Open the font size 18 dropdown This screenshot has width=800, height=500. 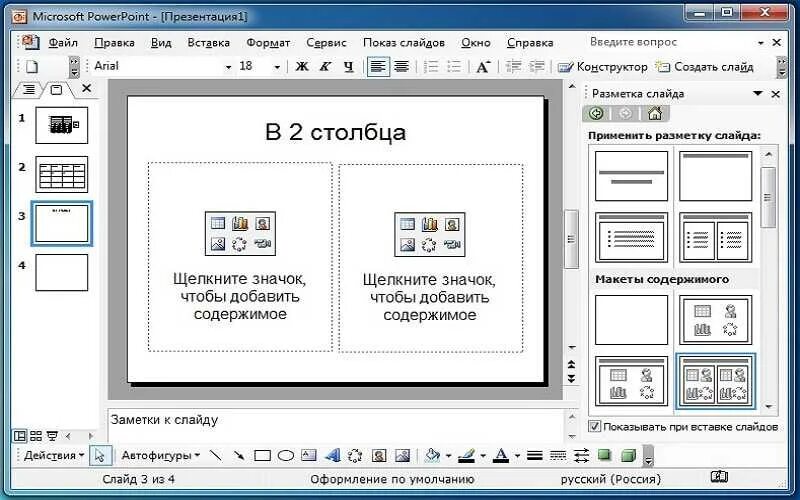tap(277, 67)
